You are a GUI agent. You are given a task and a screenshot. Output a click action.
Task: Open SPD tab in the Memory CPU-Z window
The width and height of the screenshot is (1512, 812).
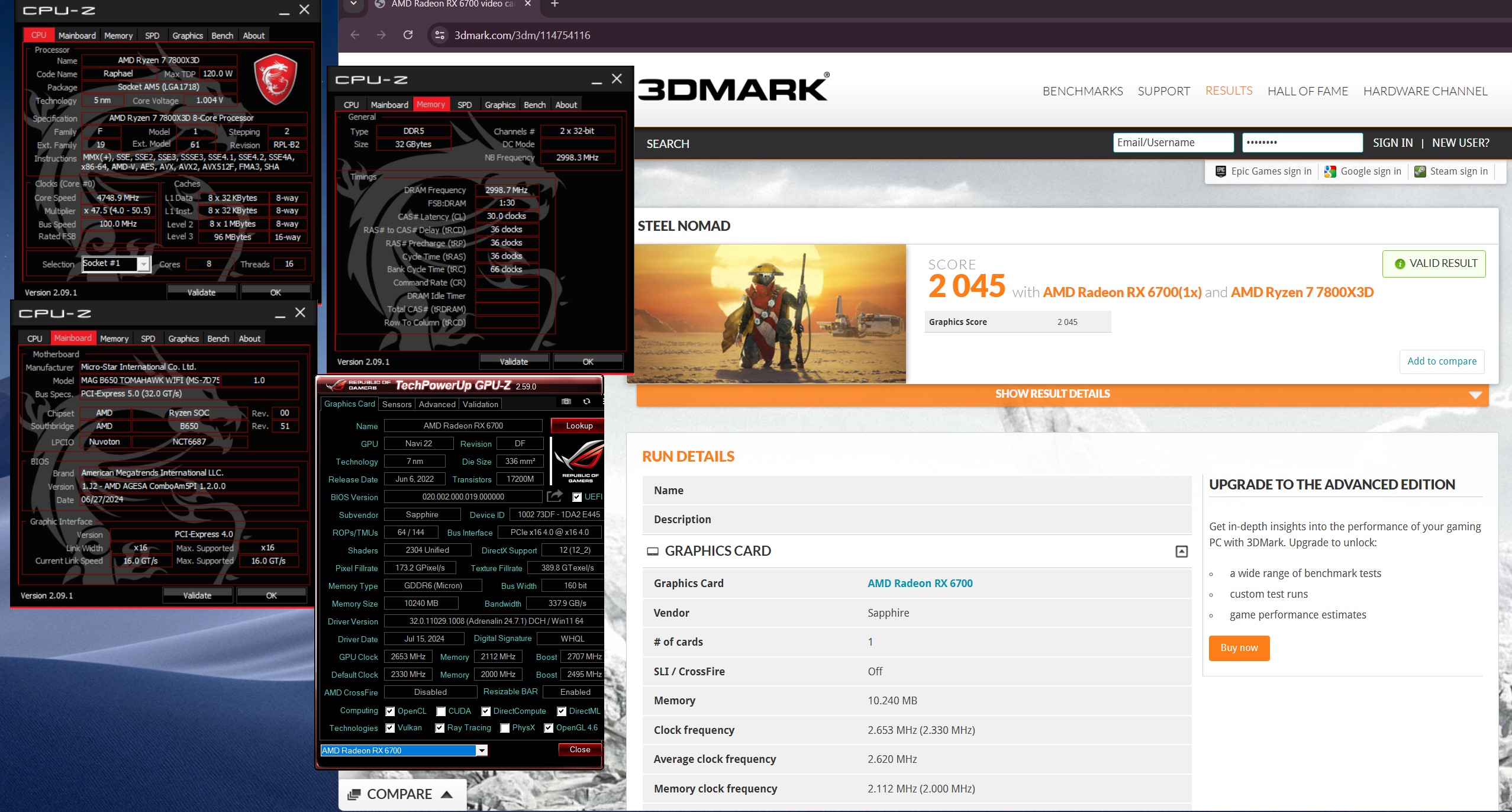[465, 105]
